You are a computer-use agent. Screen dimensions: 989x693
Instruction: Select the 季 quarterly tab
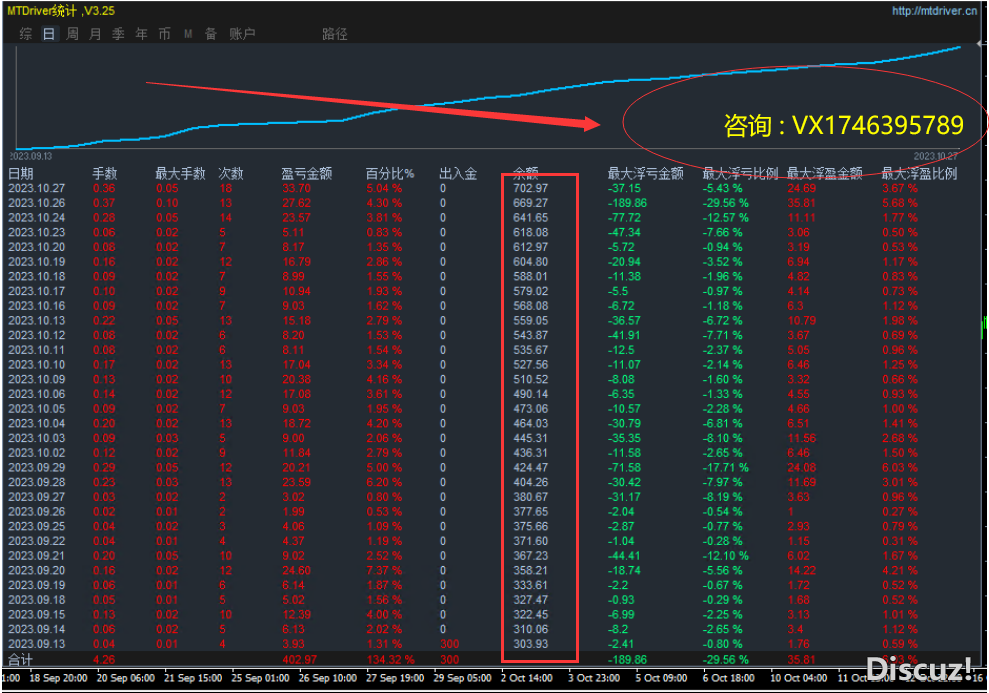118,34
